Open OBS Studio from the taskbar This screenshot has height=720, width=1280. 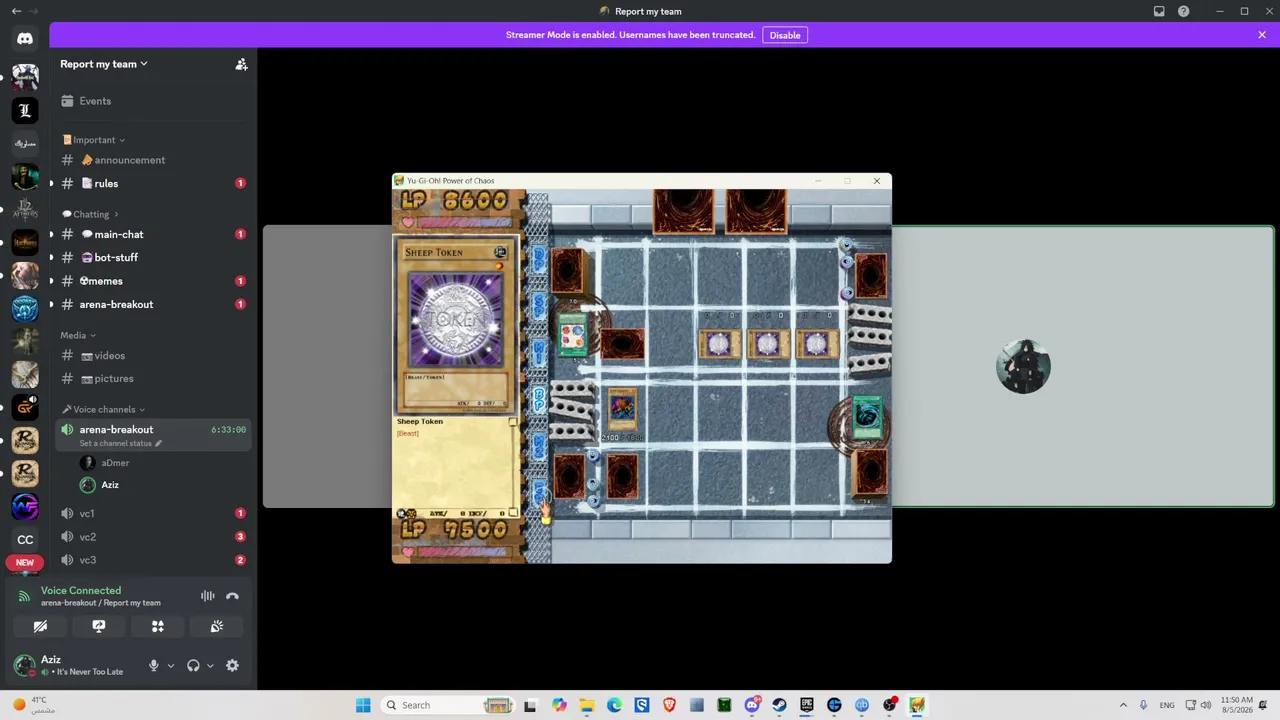pyautogui.click(x=889, y=705)
